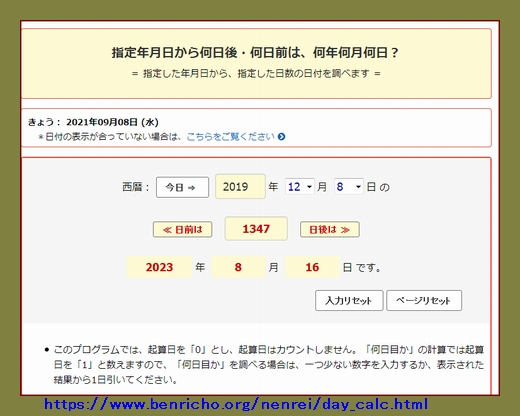Open the こちらをご覧ください link
The width and height of the screenshot is (520, 416).
tap(230, 137)
